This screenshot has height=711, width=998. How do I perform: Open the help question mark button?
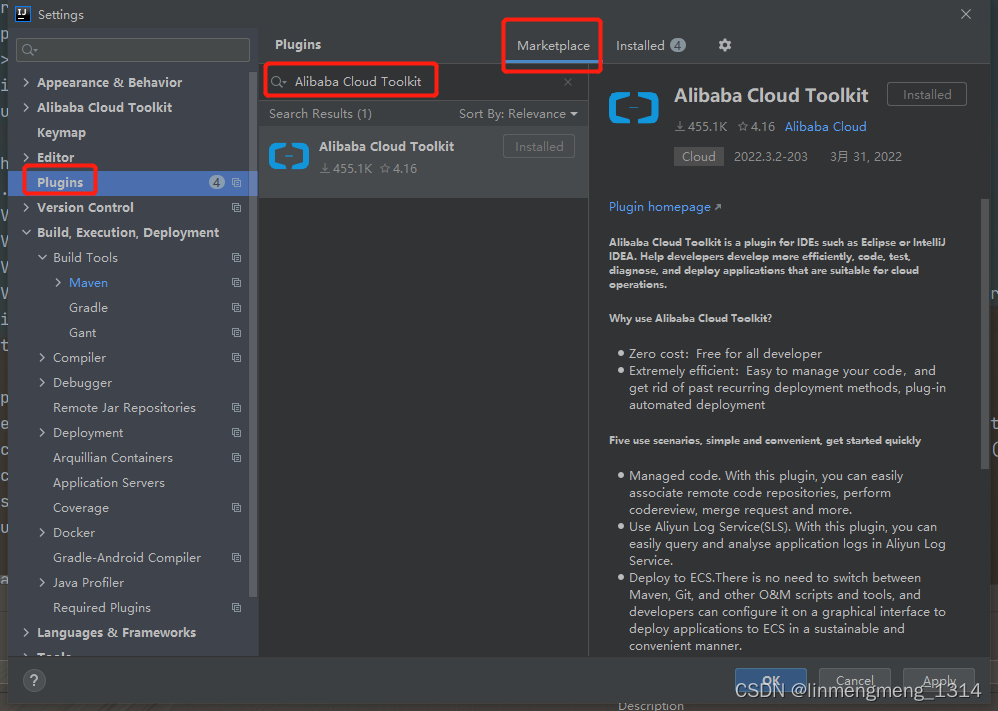(34, 680)
